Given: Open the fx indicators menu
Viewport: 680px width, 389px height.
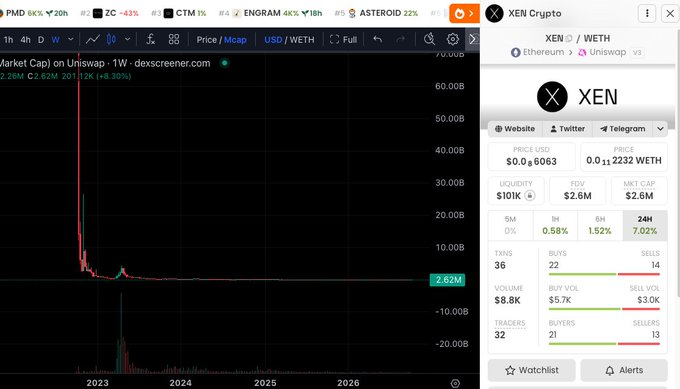Looking at the screenshot, I should point(150,39).
